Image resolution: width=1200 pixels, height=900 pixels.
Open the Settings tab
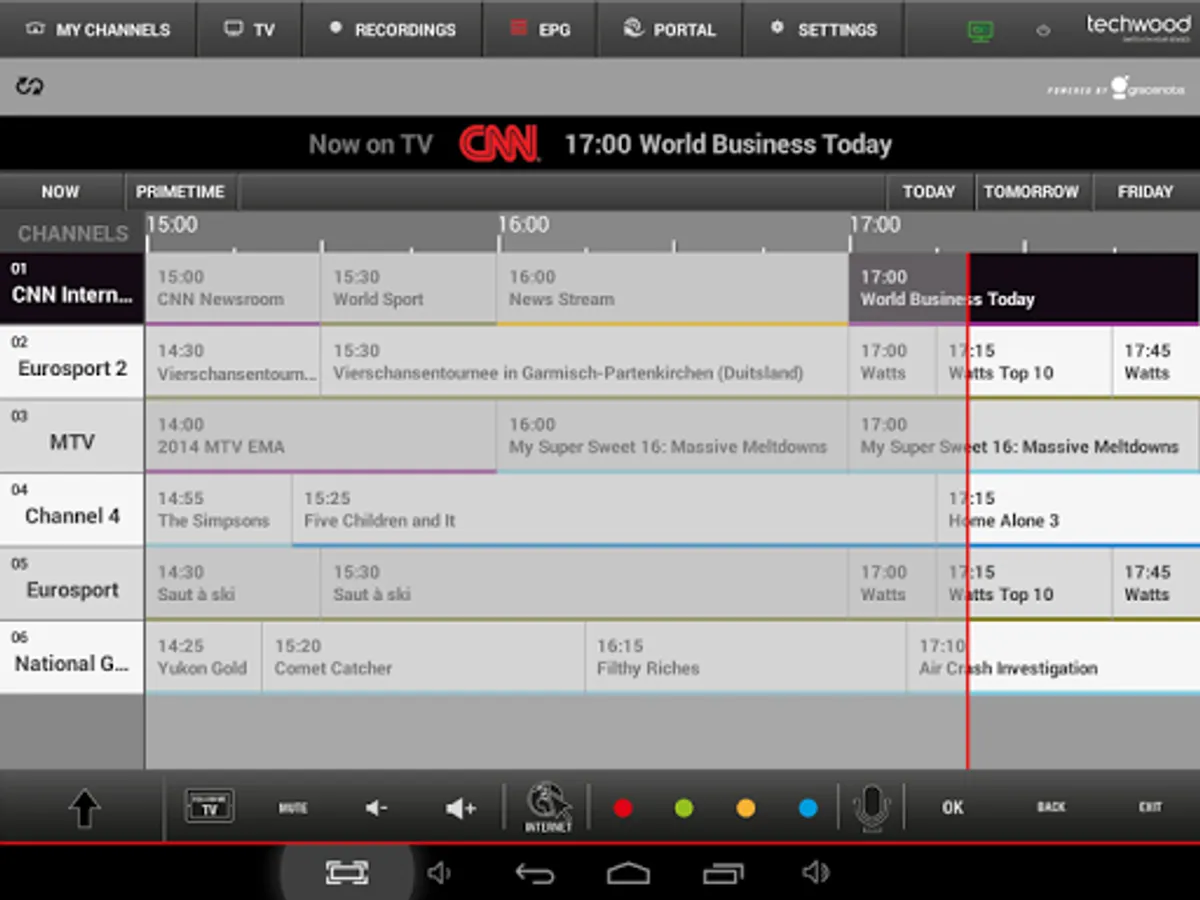pyautogui.click(x=824, y=29)
